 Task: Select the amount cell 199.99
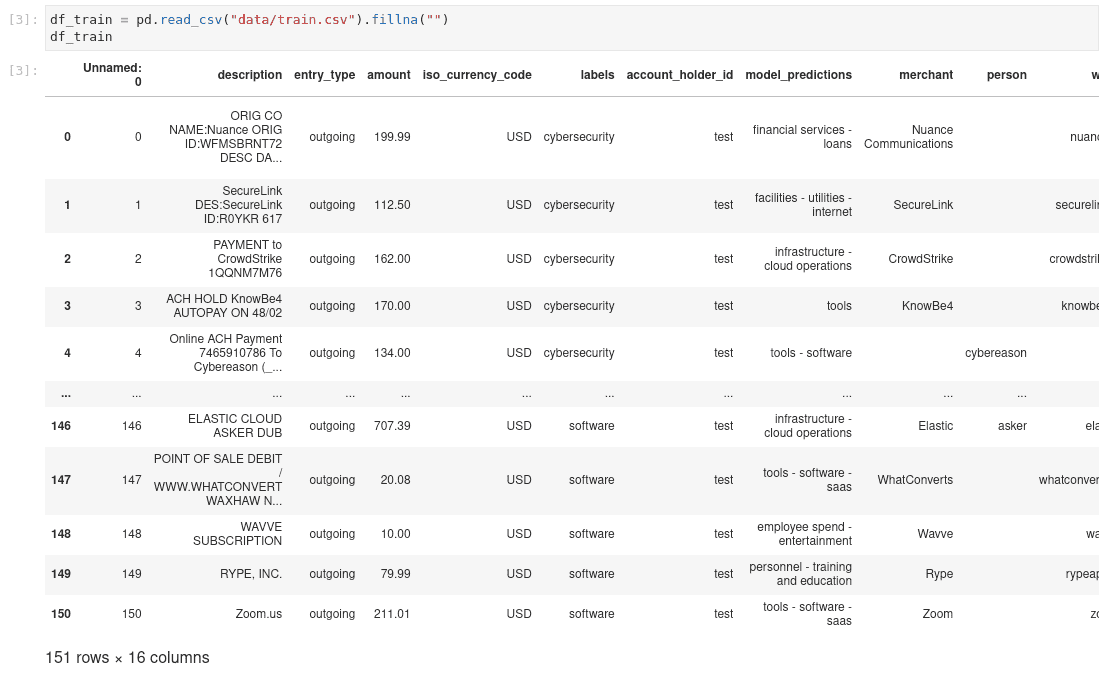tap(392, 137)
